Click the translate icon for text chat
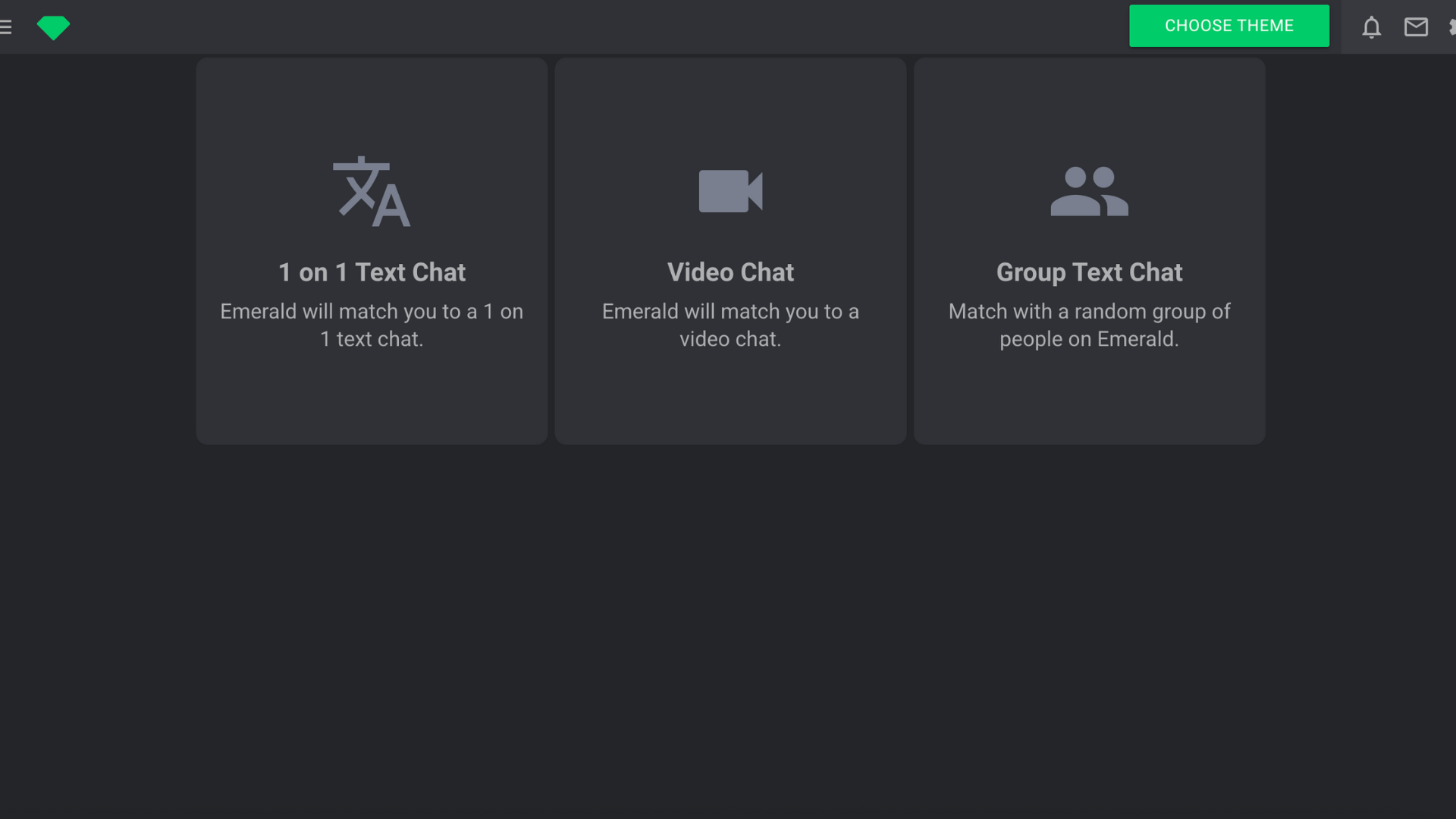 372,191
